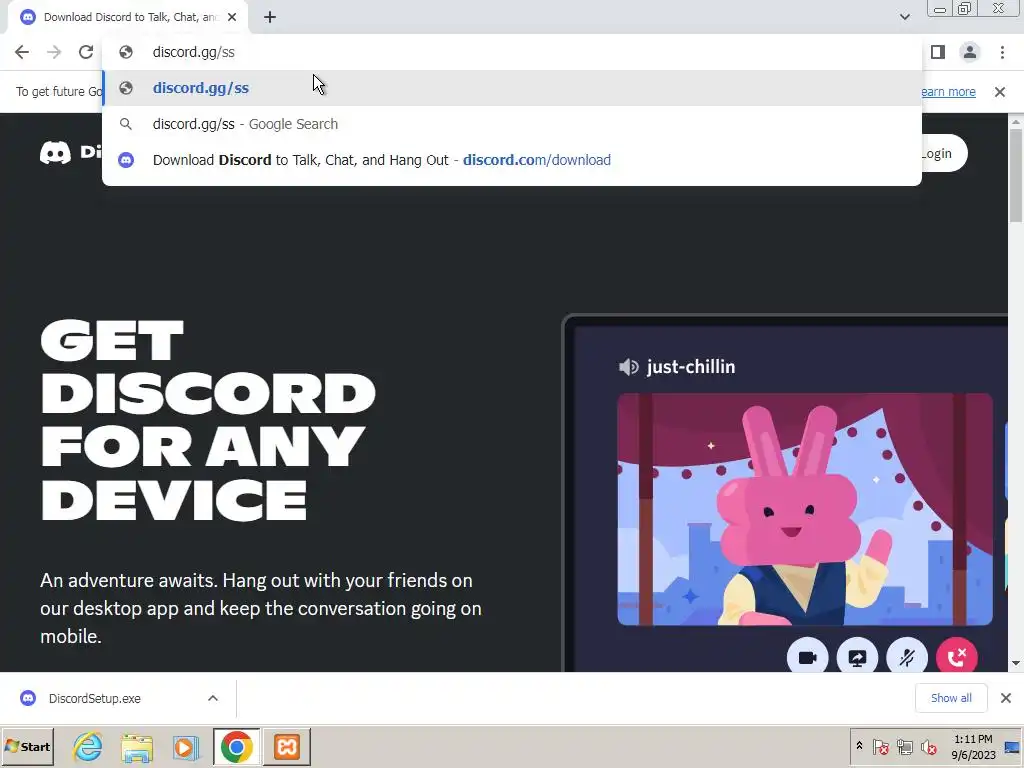Open a new tab with the plus button
The height and width of the screenshot is (768, 1024).
coord(270,18)
